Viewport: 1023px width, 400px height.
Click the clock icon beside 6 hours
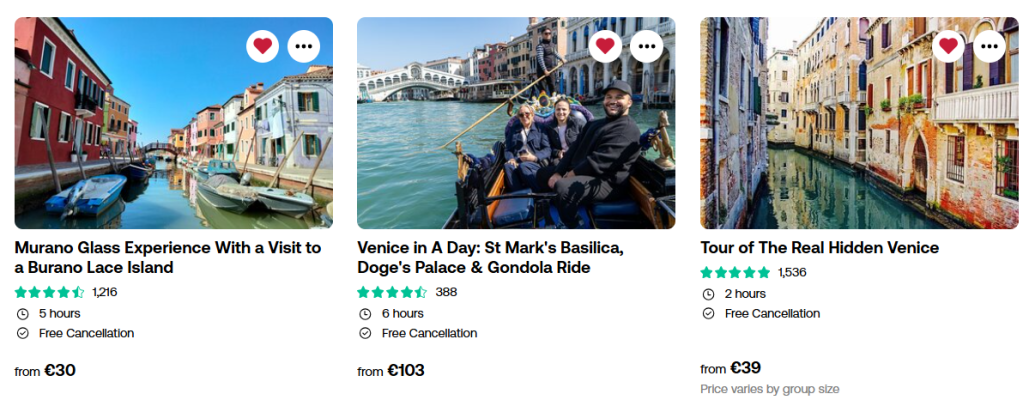[365, 313]
